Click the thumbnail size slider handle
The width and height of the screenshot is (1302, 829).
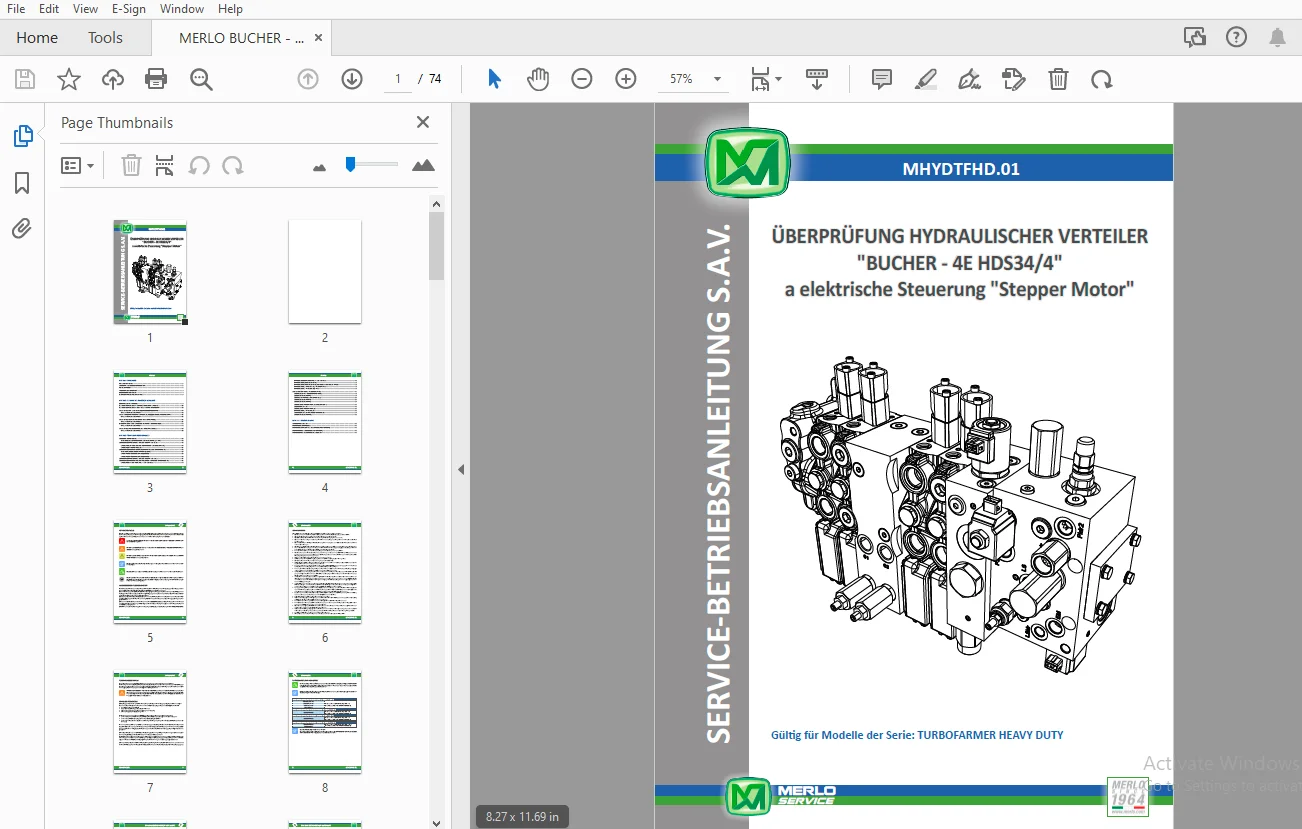click(x=350, y=163)
